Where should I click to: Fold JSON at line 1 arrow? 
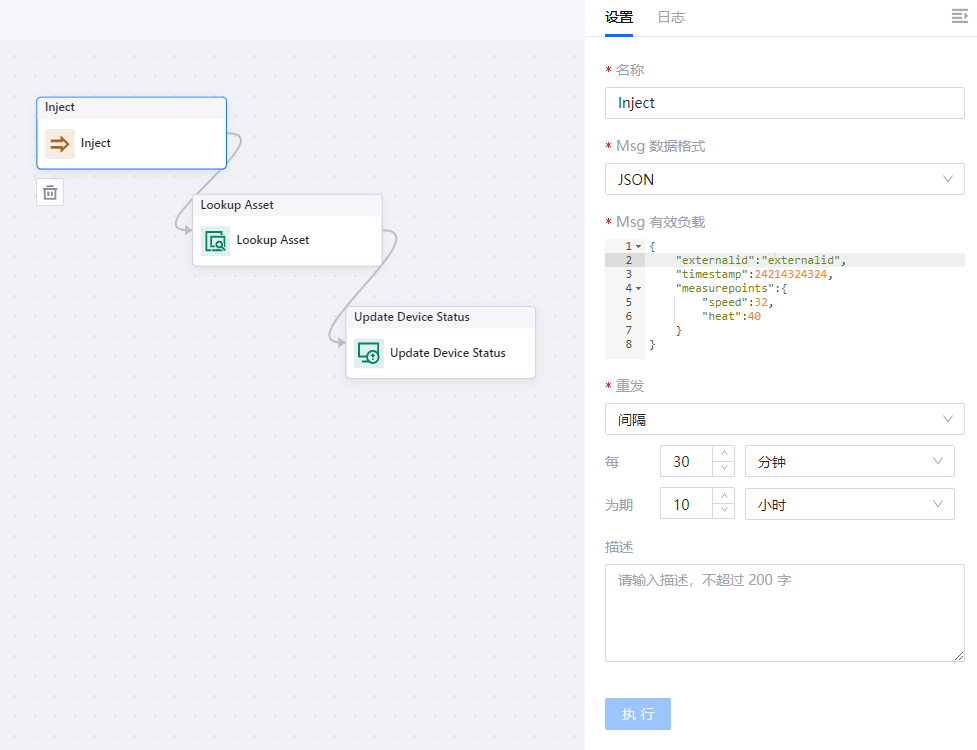pyautogui.click(x=638, y=246)
